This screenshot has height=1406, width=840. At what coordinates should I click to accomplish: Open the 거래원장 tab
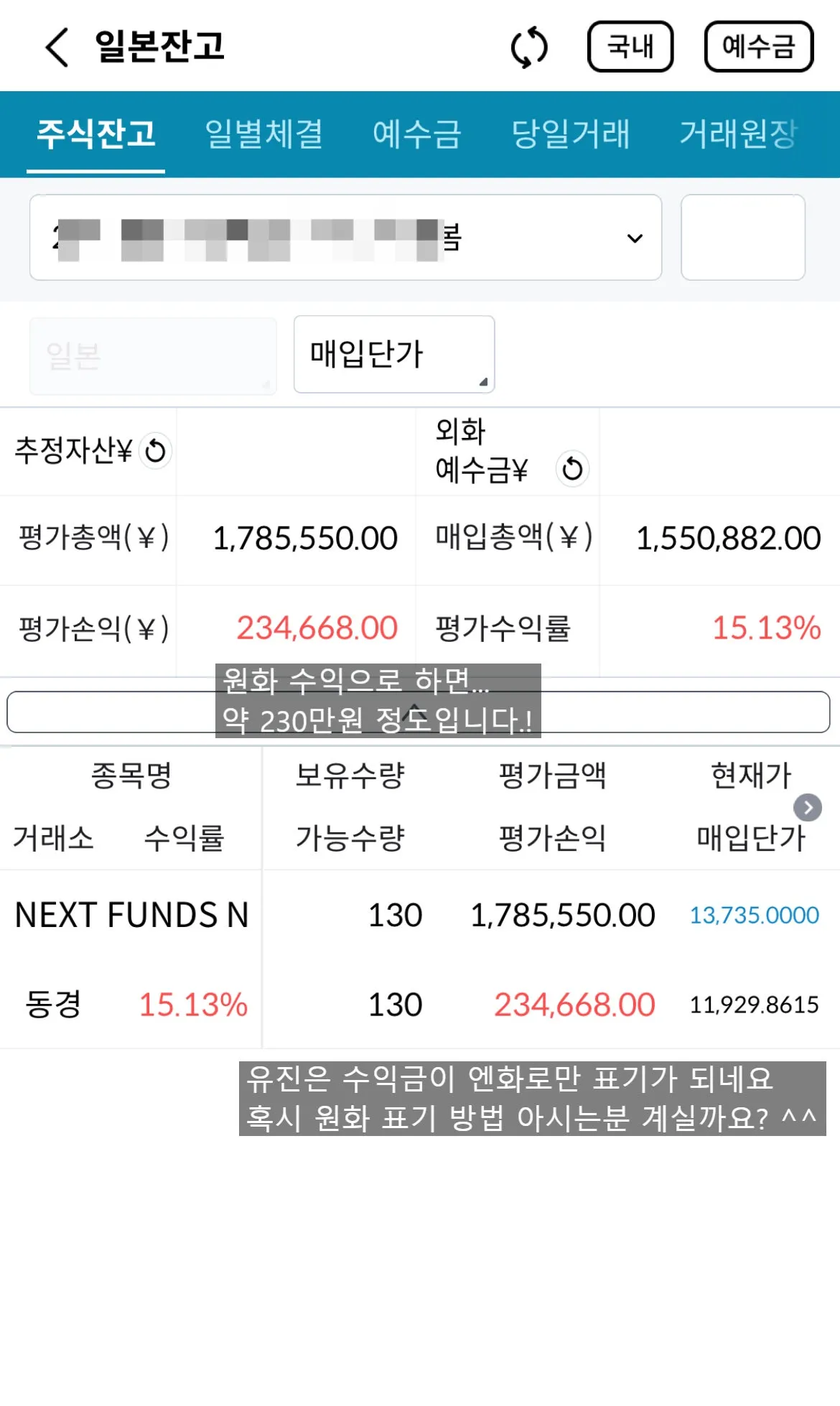739,134
